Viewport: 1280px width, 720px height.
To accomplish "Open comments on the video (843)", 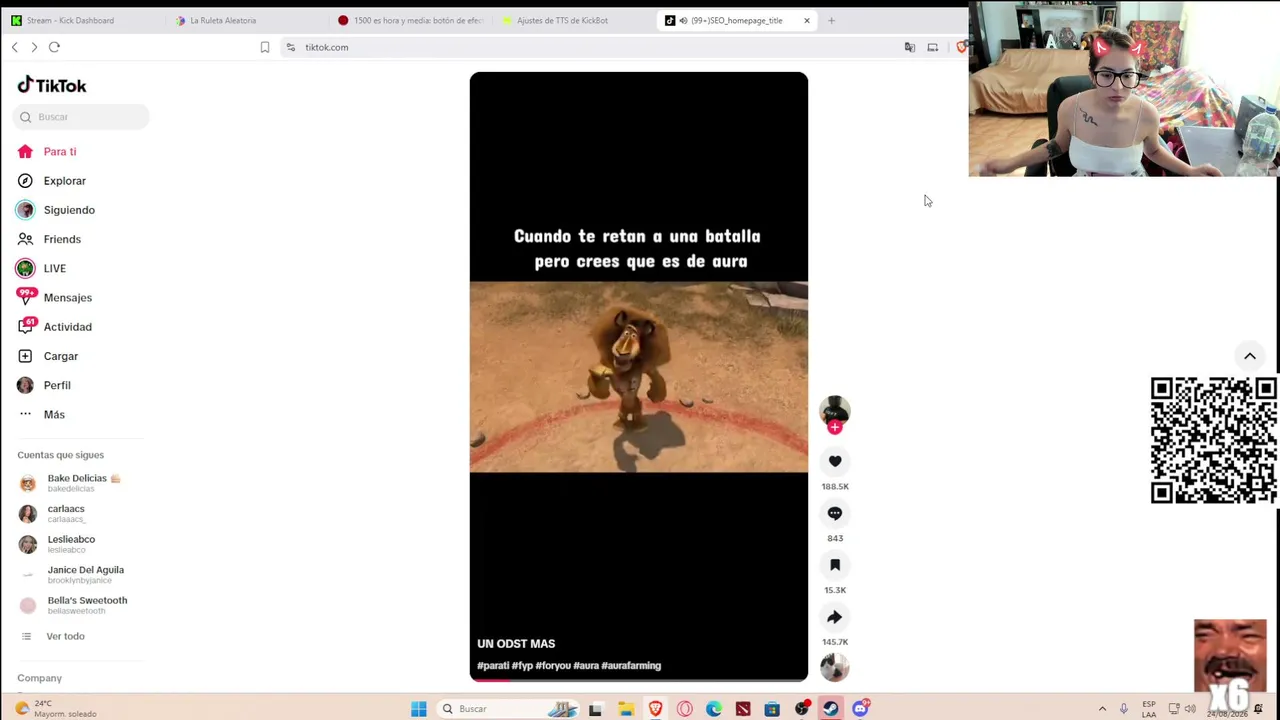I will pyautogui.click(x=835, y=513).
